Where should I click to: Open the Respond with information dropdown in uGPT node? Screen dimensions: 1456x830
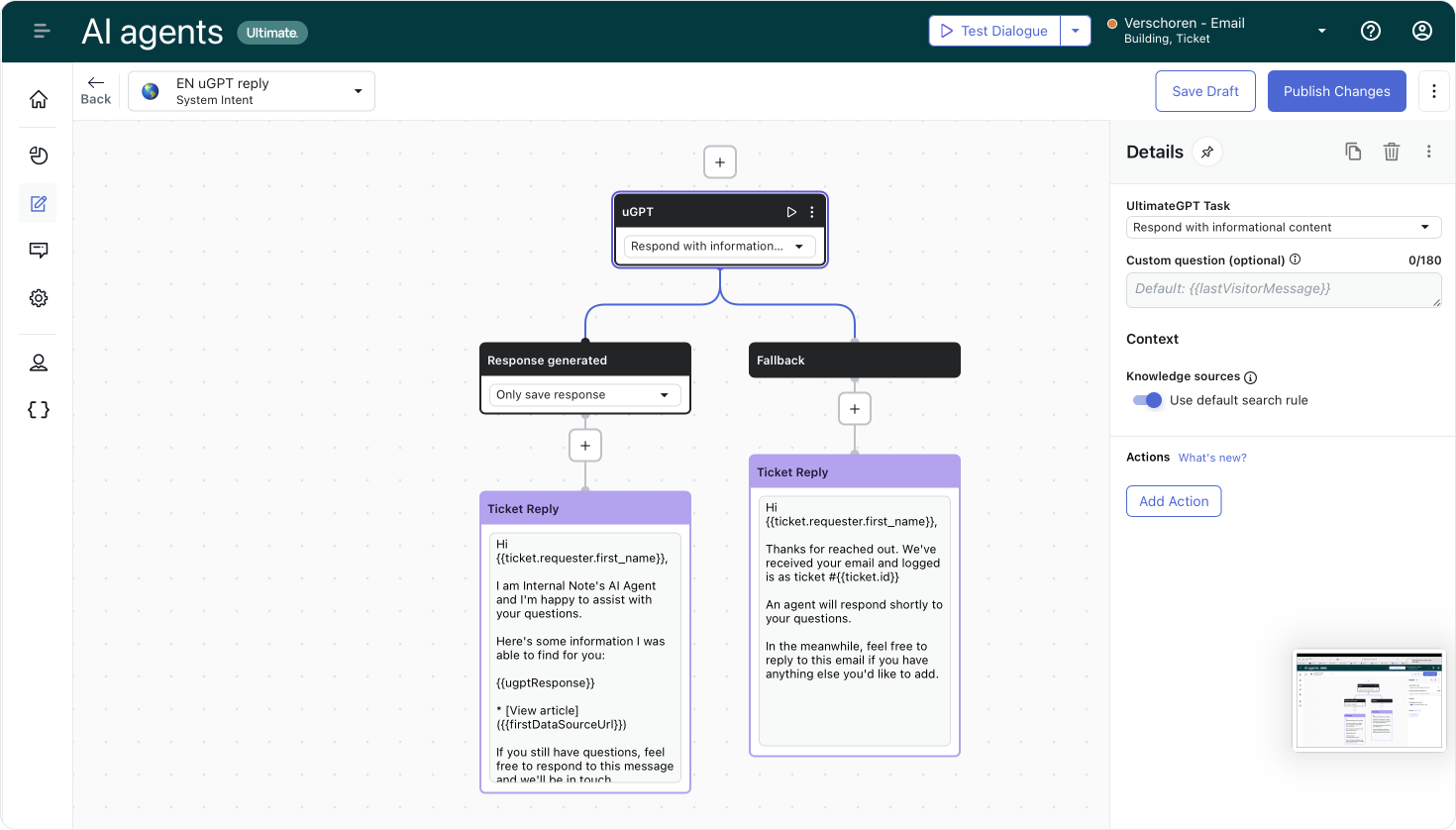click(720, 247)
